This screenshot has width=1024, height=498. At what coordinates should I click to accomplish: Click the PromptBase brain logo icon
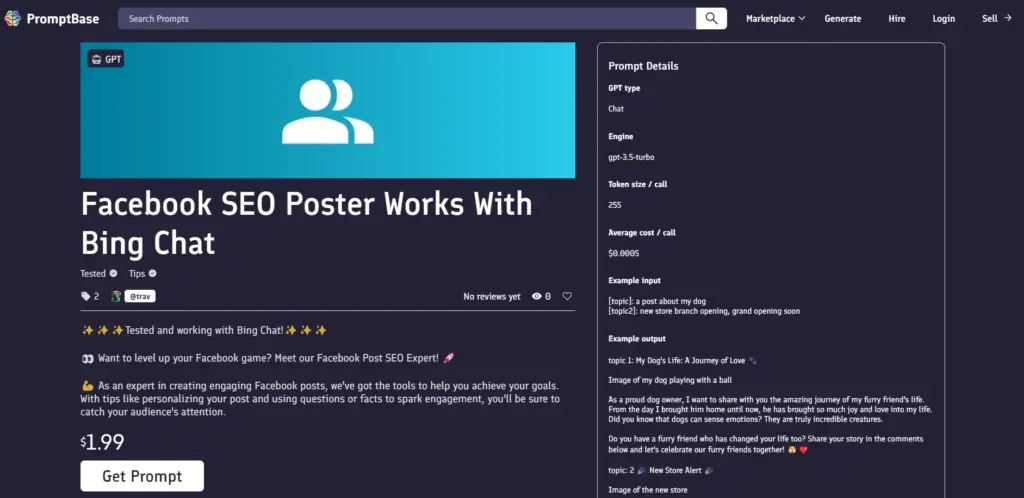coord(13,18)
